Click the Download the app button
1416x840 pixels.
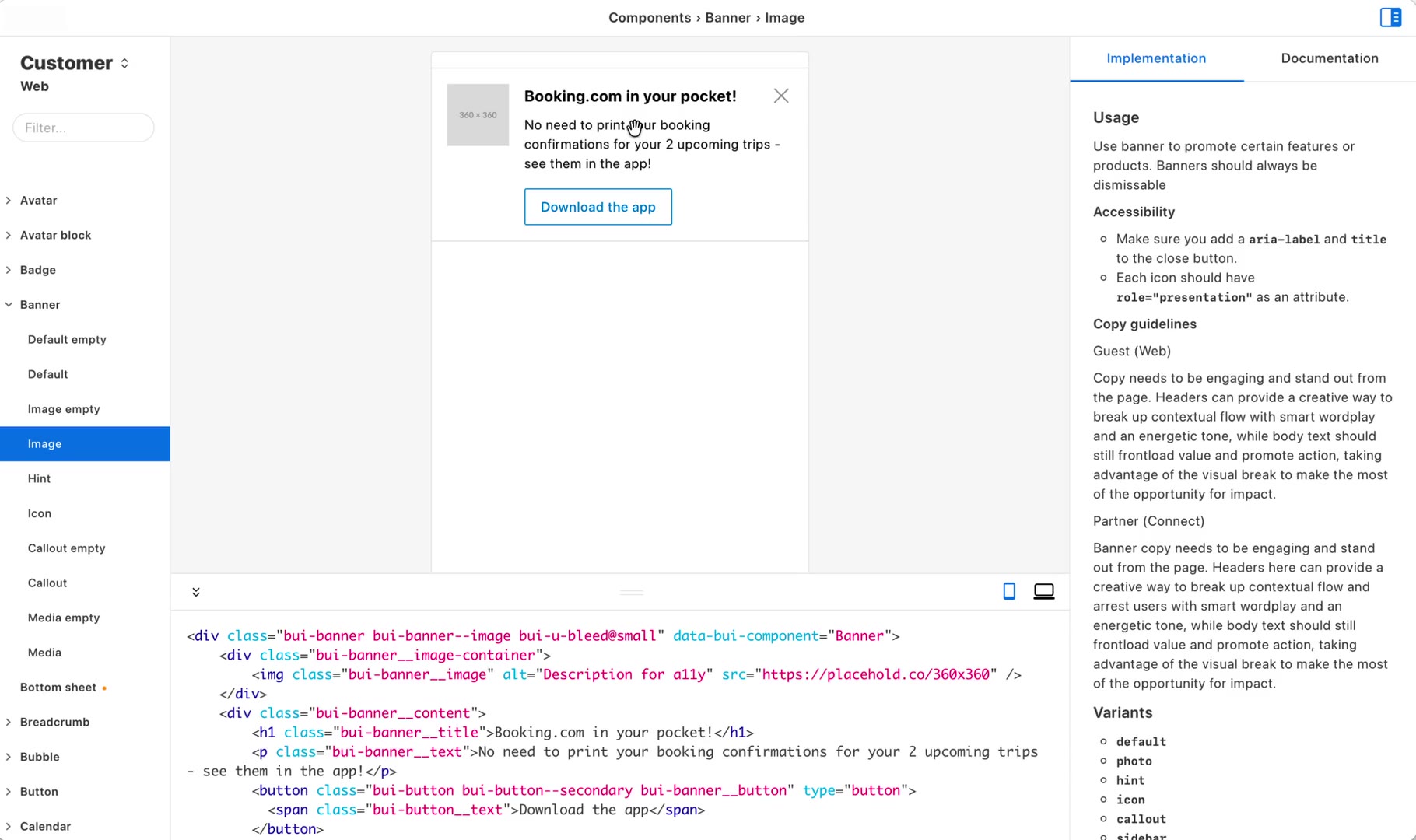598,207
